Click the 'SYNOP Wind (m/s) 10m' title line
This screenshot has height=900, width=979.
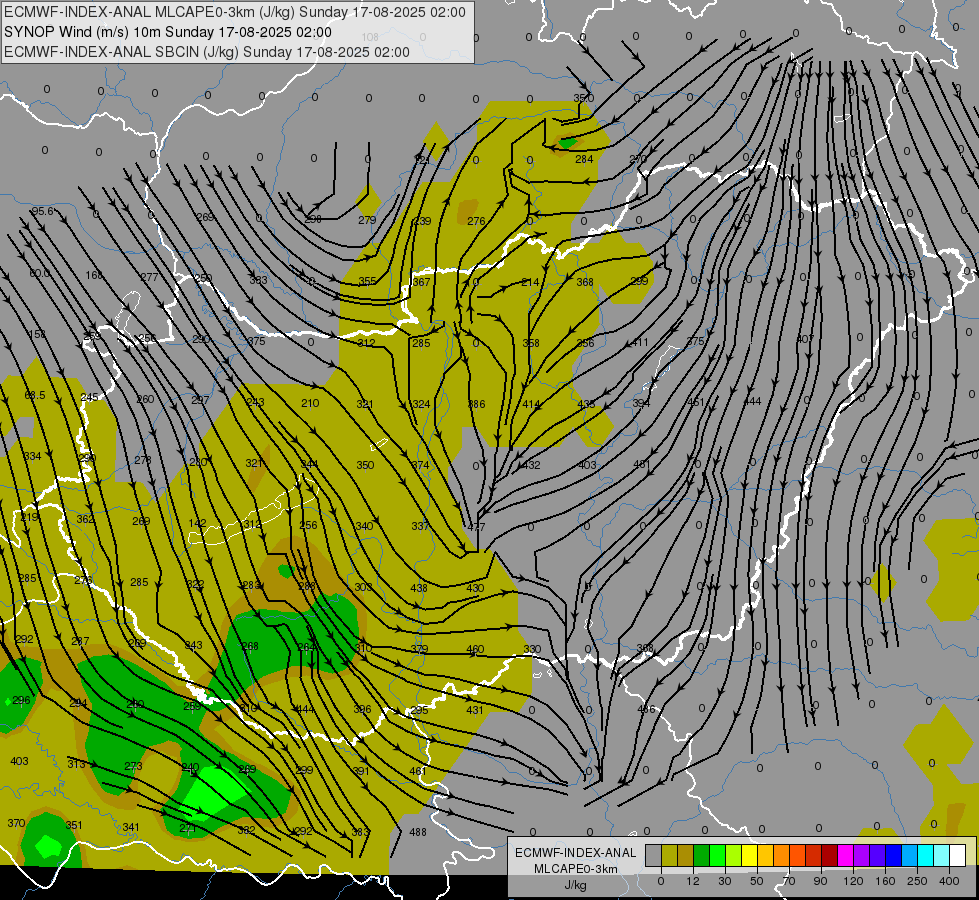[x=167, y=32]
